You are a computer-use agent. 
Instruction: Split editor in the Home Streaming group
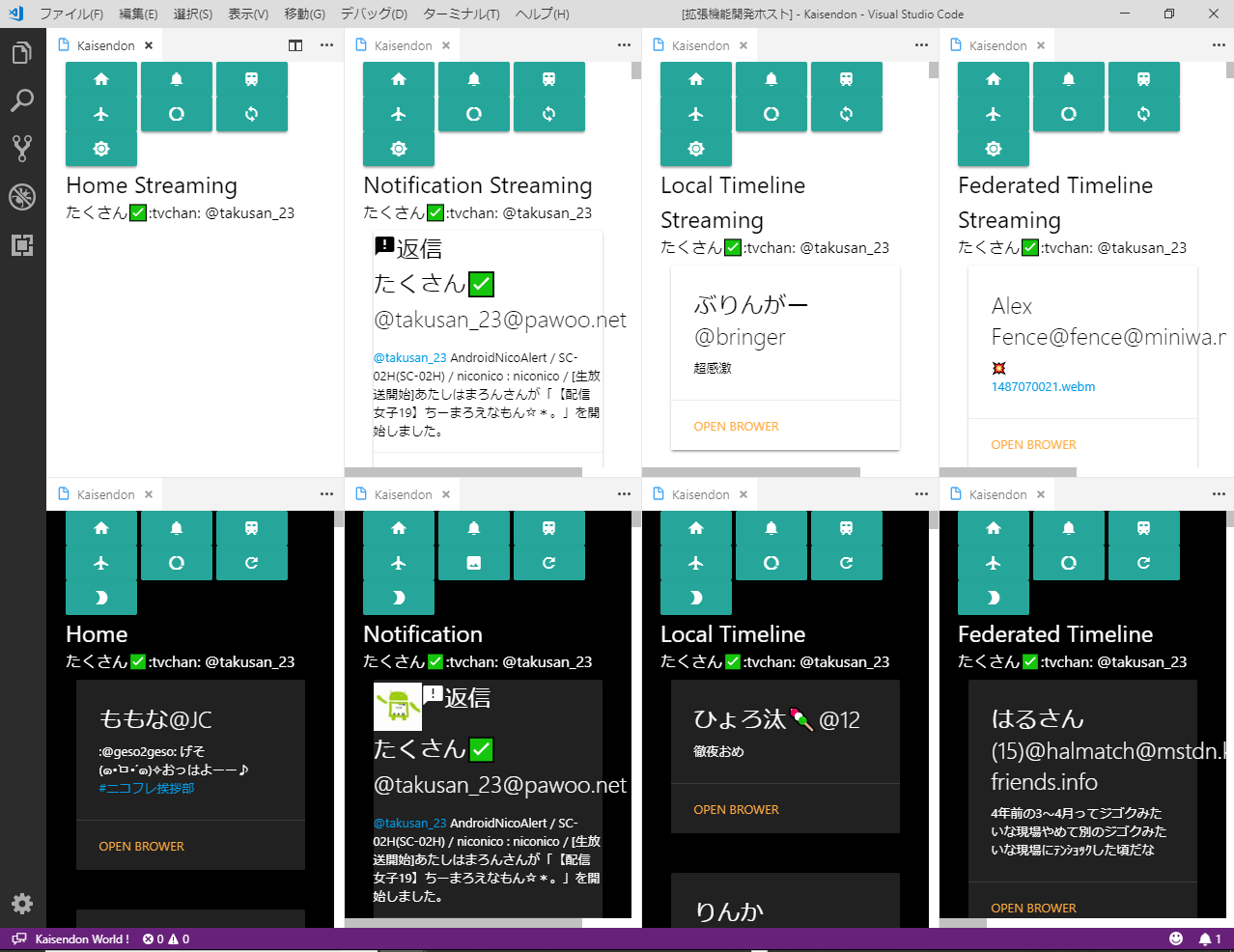295,45
